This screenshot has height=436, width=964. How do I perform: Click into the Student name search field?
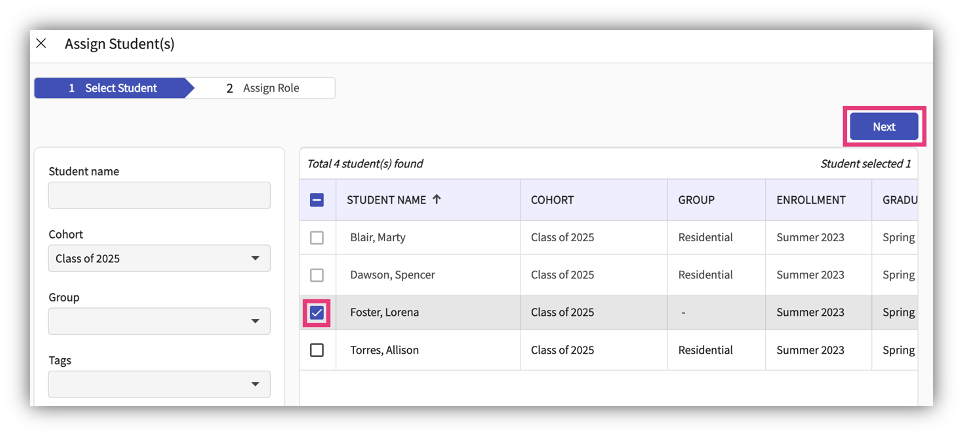coord(159,195)
